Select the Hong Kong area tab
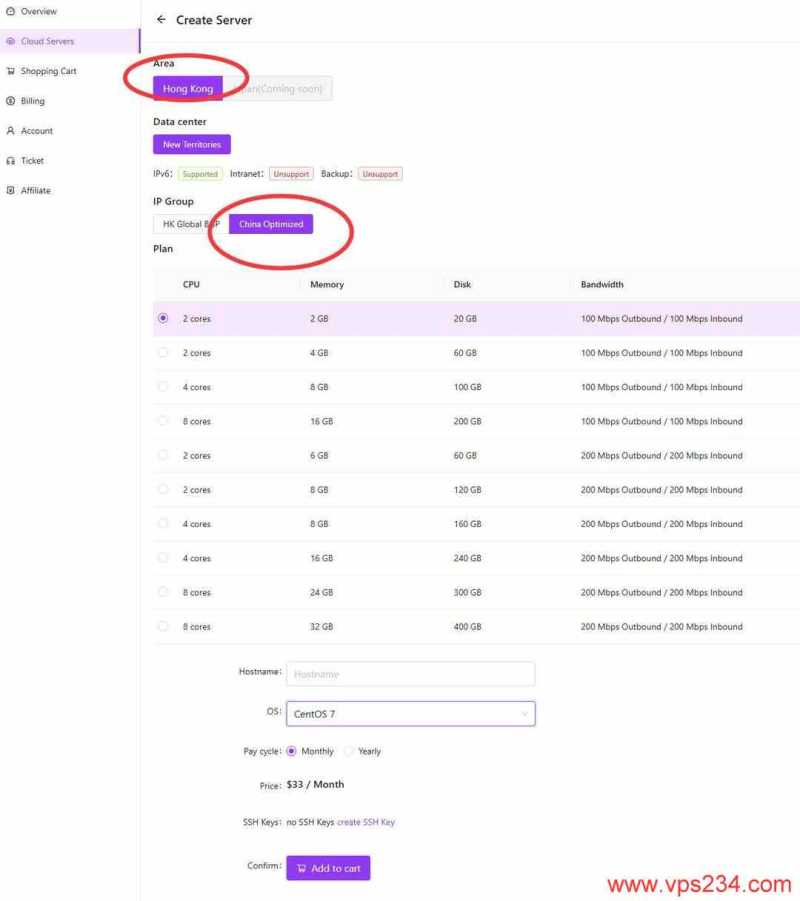 (188, 89)
